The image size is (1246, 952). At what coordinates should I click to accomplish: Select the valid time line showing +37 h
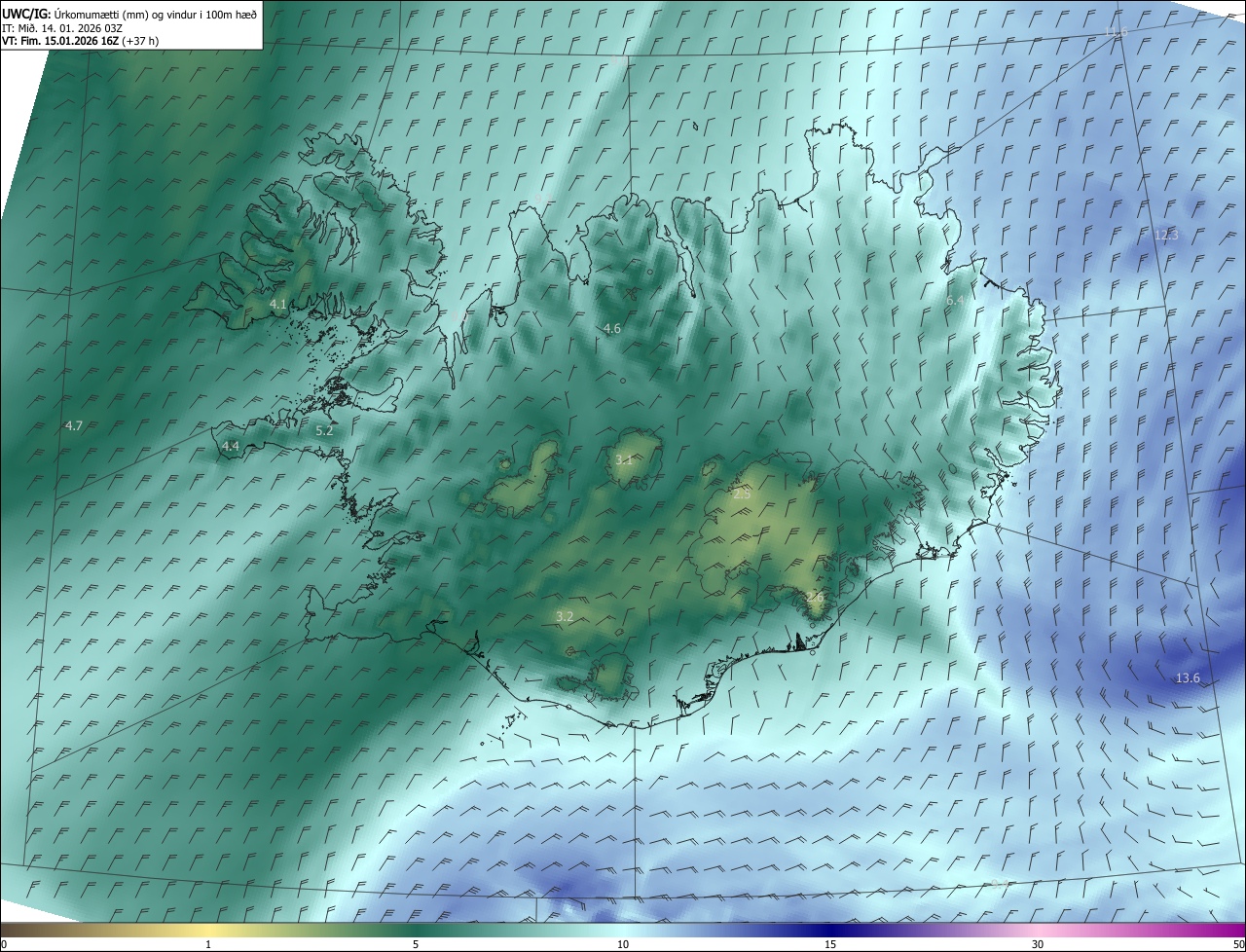point(80,41)
